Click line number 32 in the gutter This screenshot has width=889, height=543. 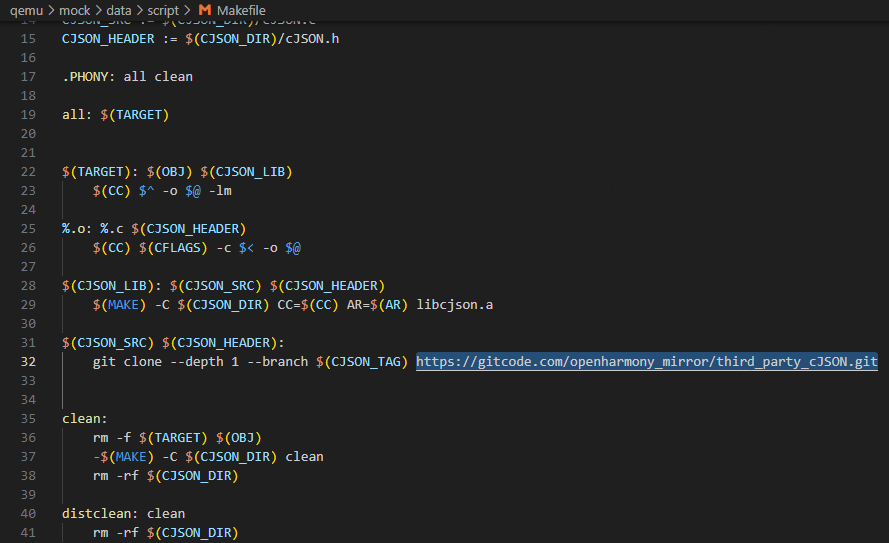pos(27,362)
